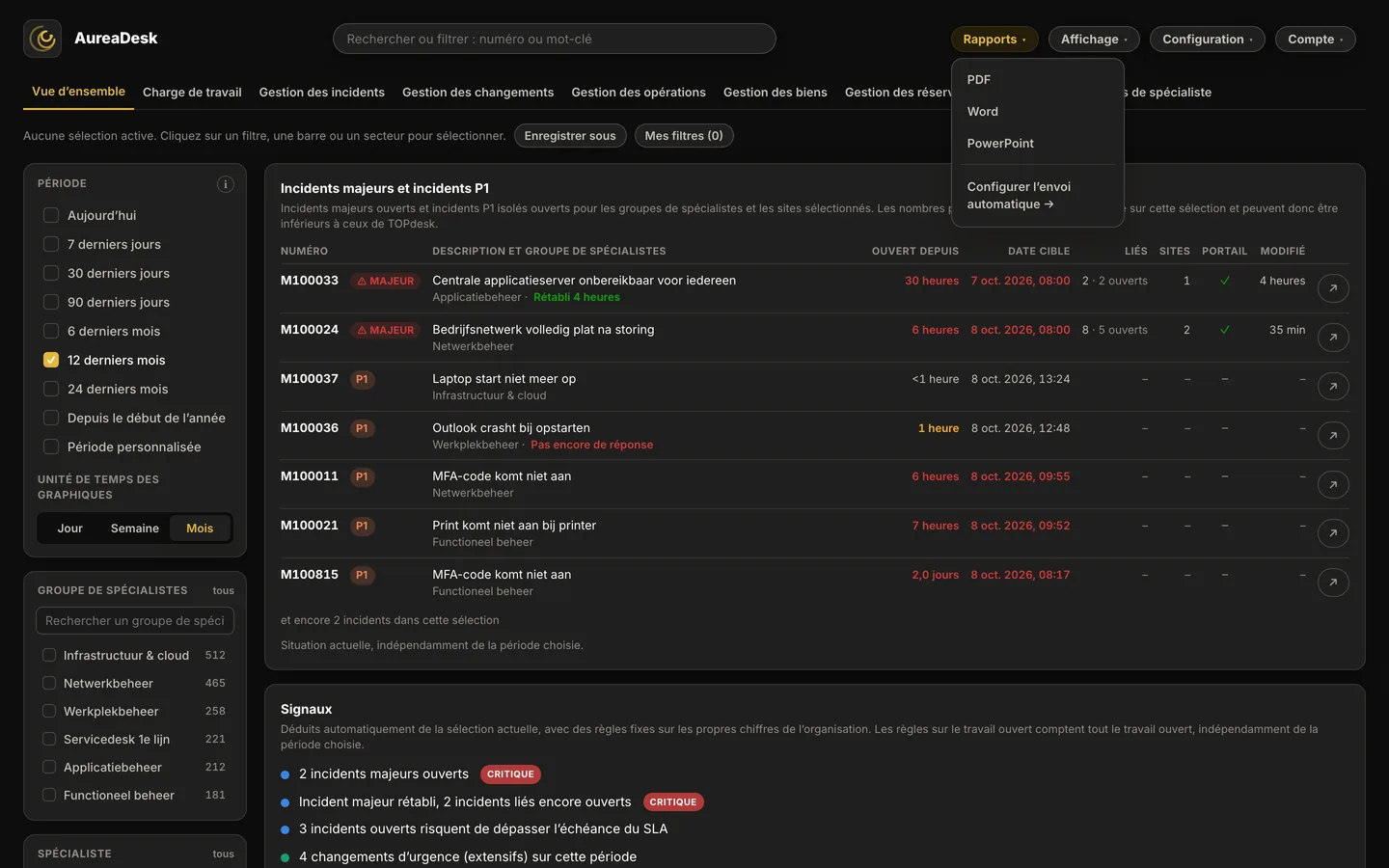Click 'tous' link in Groupe de spécialistes
Viewport: 1389px width, 868px height.
pos(224,591)
